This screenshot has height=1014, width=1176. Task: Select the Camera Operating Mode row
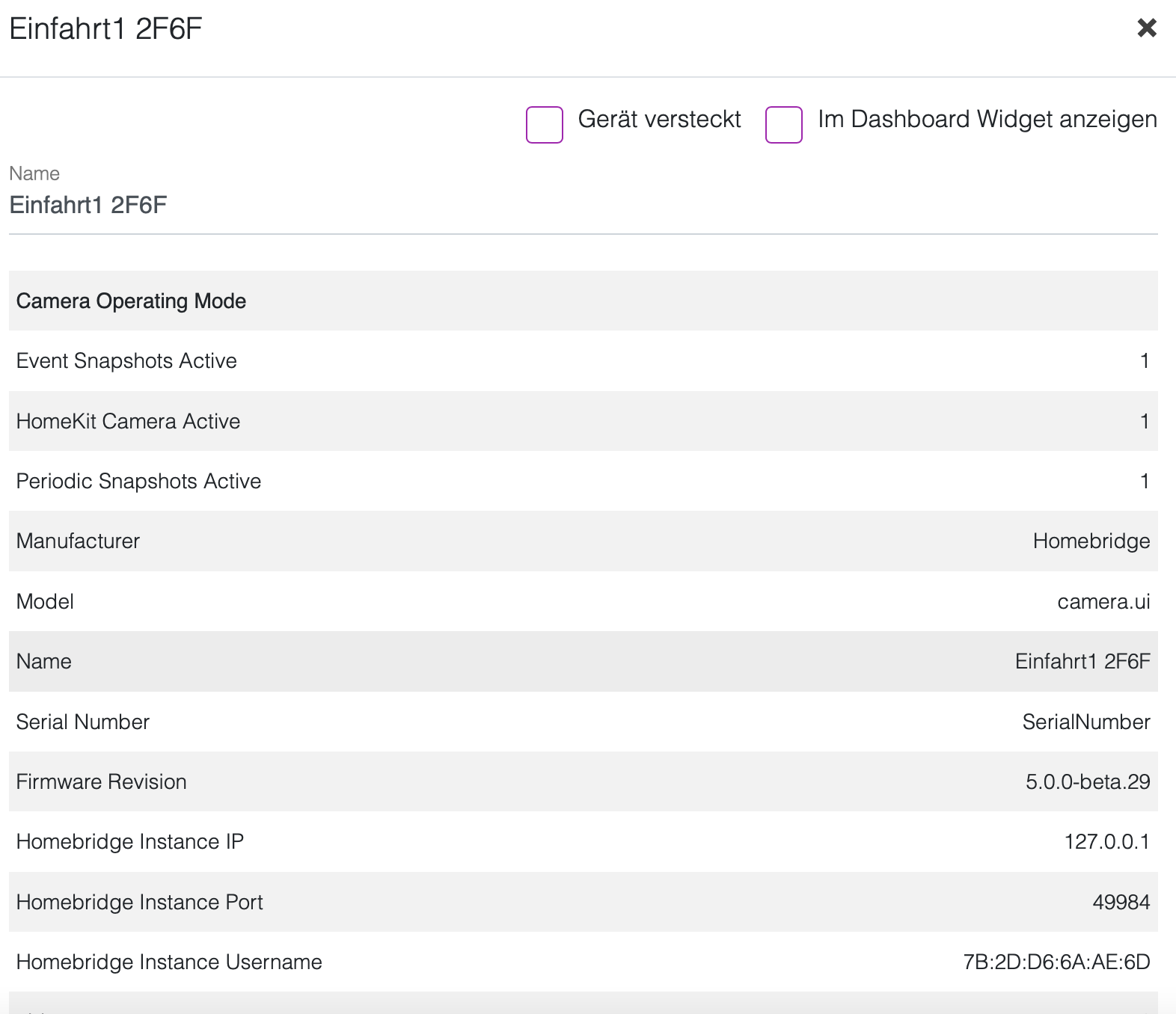click(582, 301)
